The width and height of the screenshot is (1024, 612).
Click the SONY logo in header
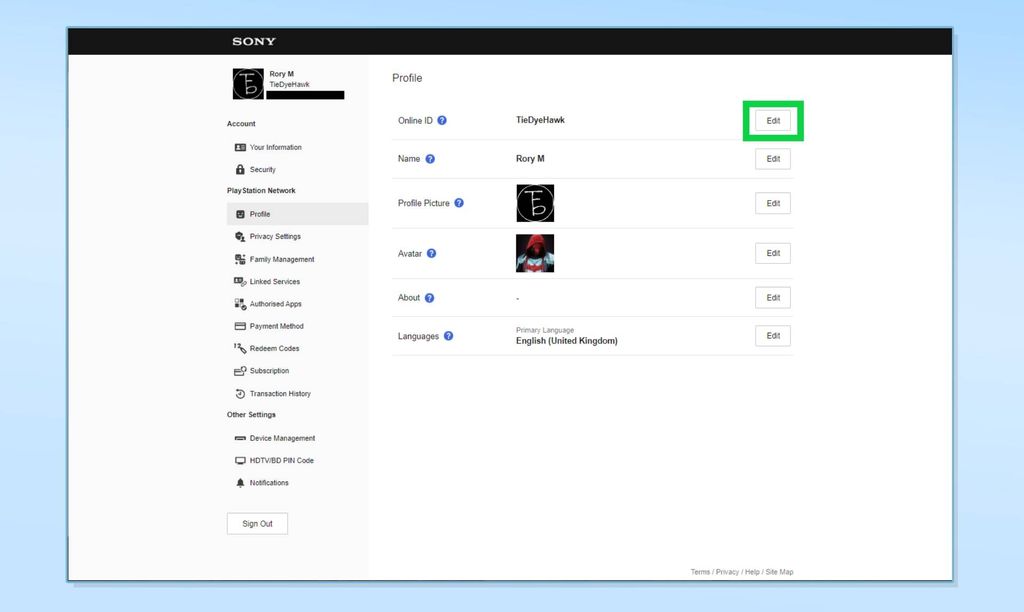tap(254, 41)
